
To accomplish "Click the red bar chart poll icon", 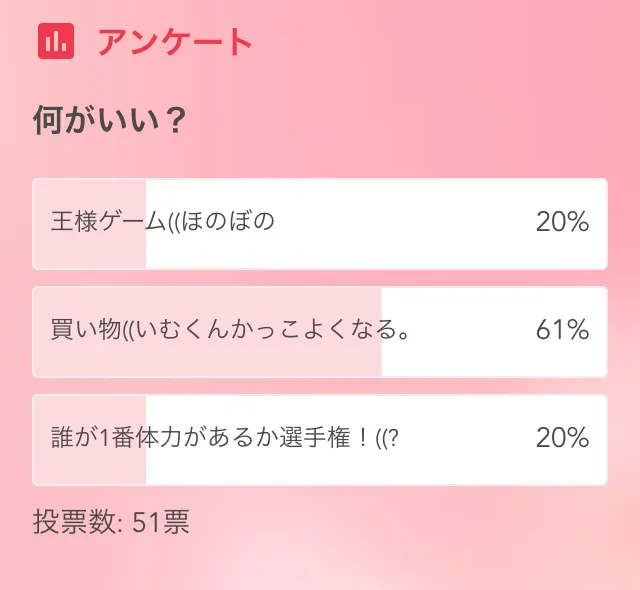I will [56, 41].
